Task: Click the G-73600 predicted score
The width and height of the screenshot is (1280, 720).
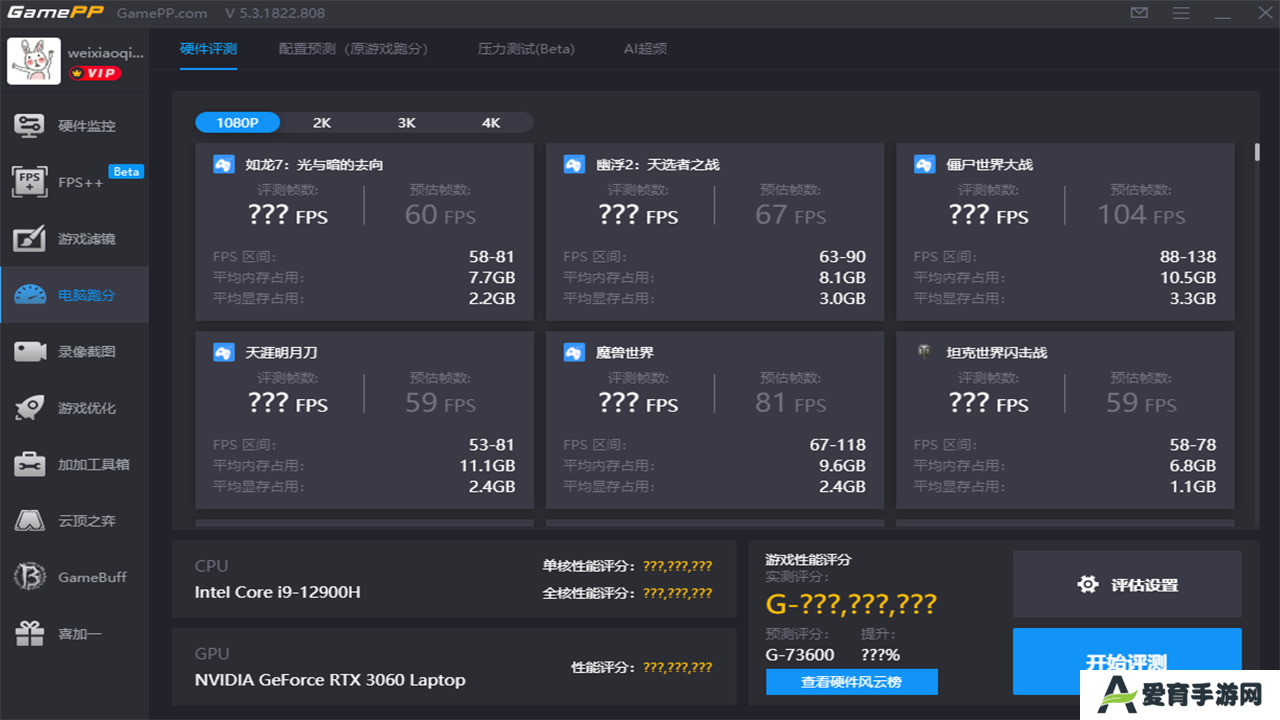Action: 800,654
